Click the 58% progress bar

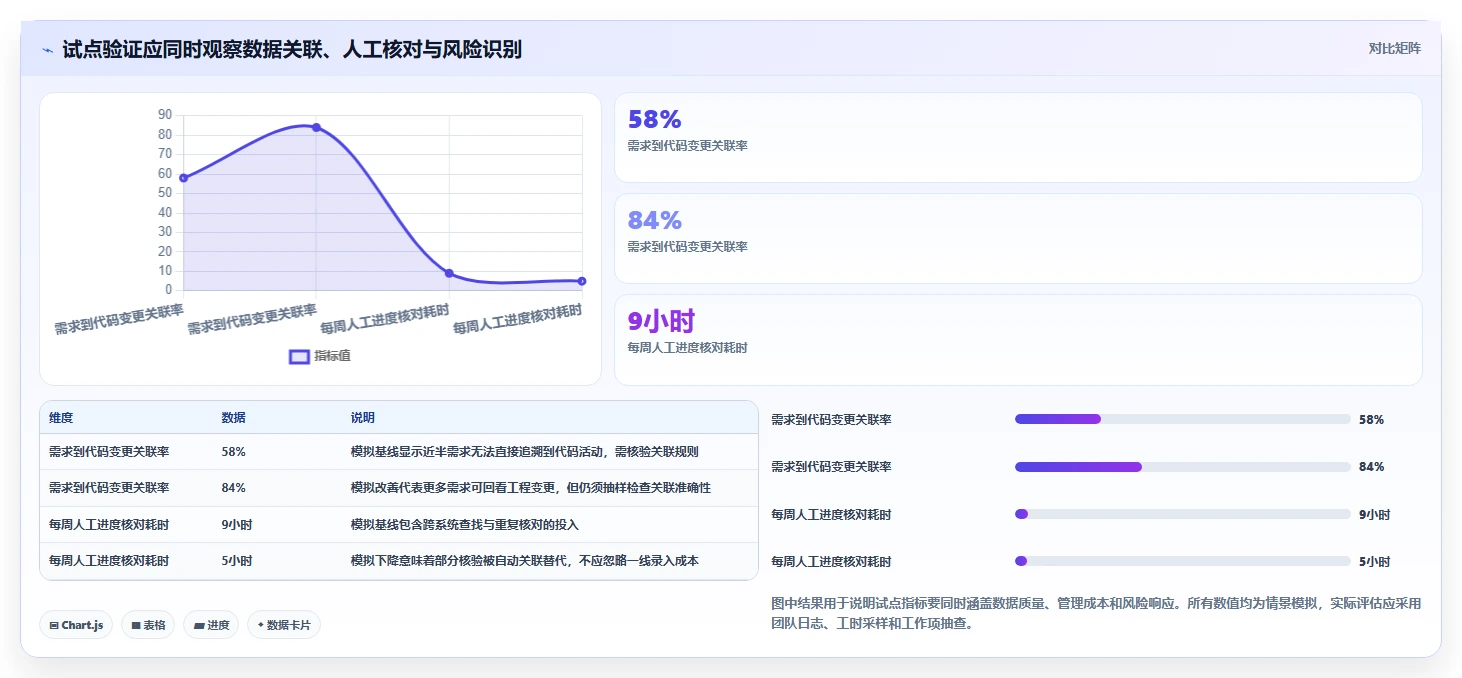[x=1182, y=419]
